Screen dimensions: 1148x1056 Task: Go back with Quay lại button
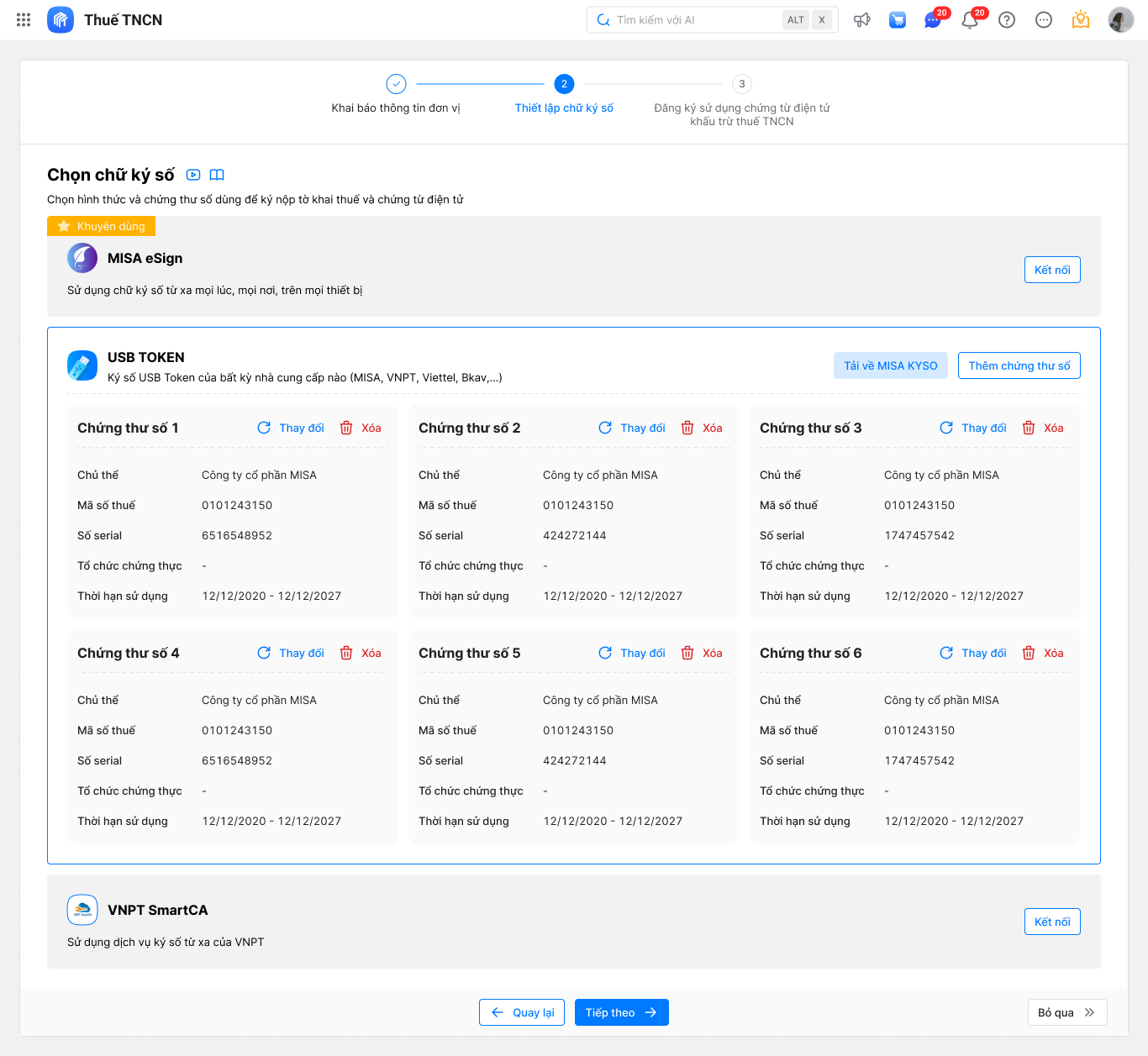[x=522, y=1012]
